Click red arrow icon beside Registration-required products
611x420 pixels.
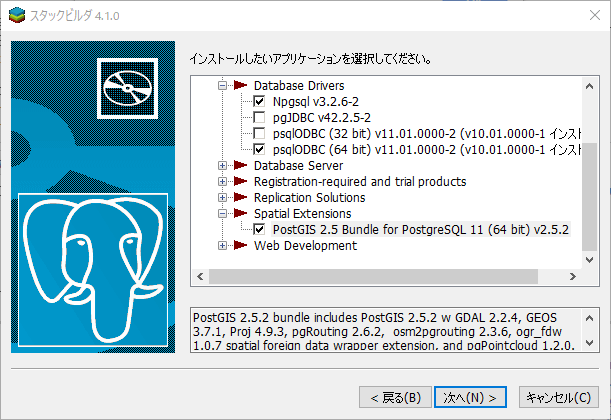coord(240,182)
